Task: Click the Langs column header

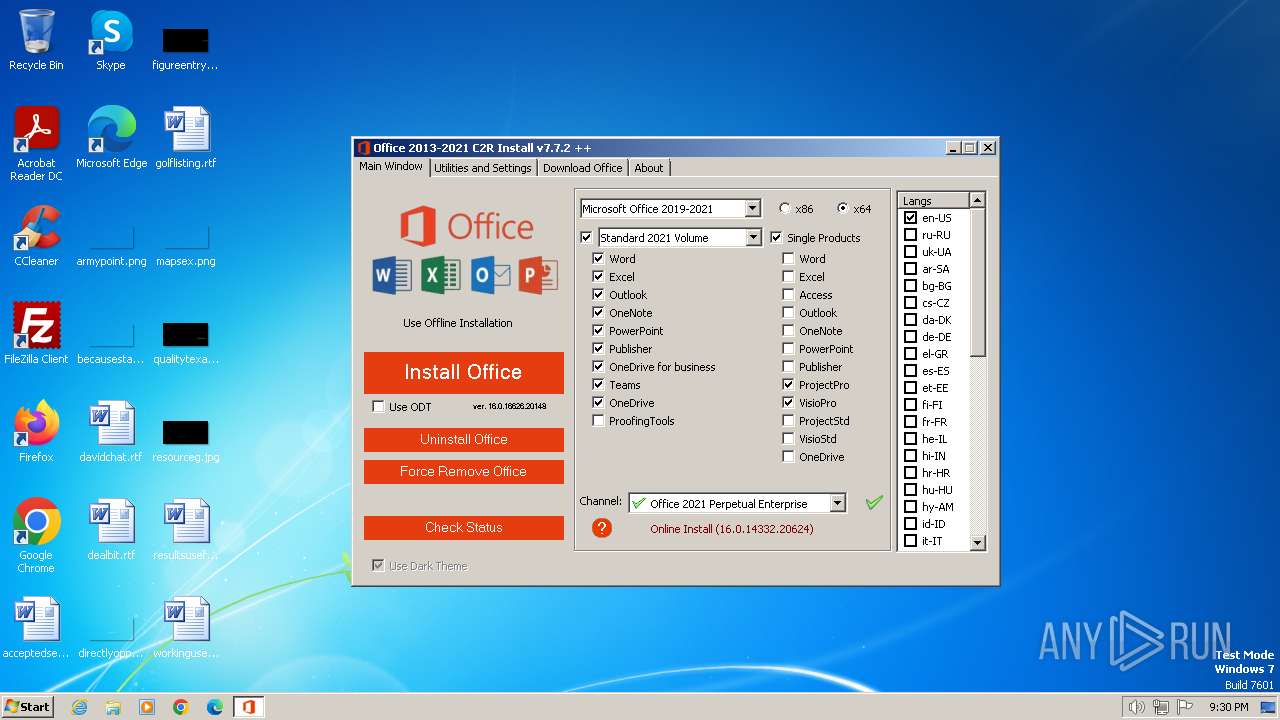Action: pyautogui.click(x=933, y=201)
